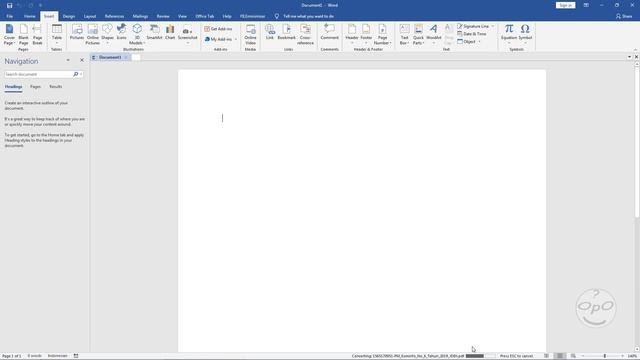
Task: Expand the Signature Line dropdown arrow
Action: [x=493, y=26]
